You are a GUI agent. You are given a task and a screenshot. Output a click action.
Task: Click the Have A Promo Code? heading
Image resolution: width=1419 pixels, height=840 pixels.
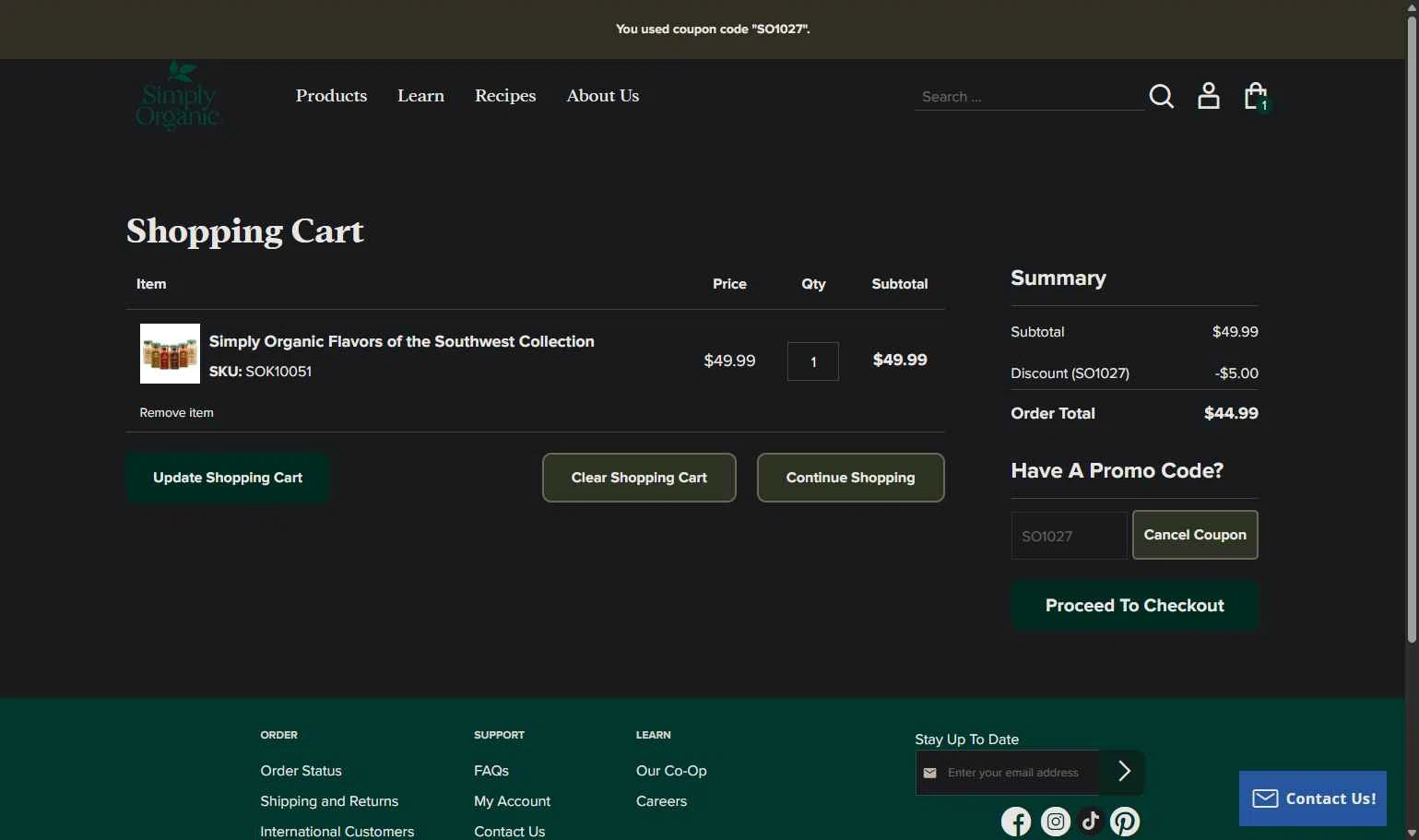coord(1117,471)
